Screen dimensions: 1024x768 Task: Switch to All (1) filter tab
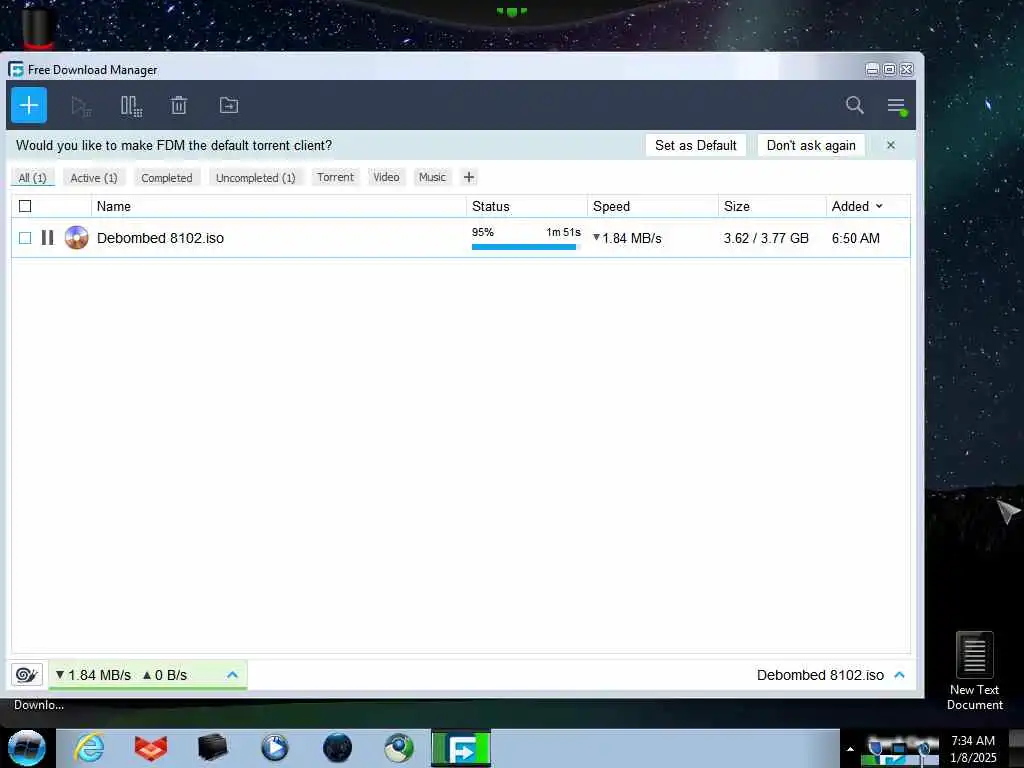pyautogui.click(x=33, y=178)
